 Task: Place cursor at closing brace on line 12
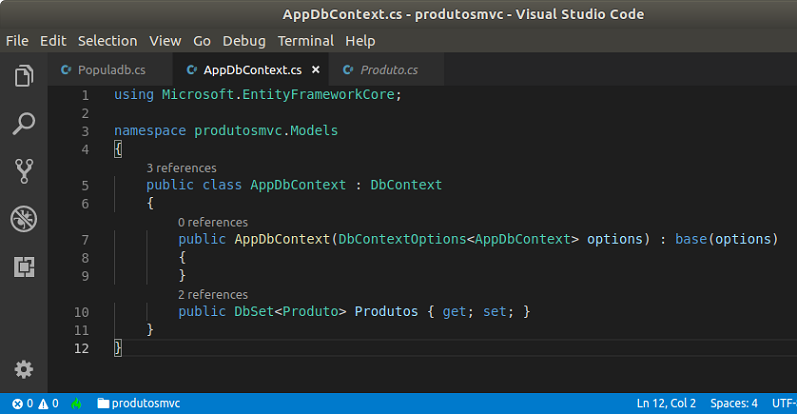118,348
